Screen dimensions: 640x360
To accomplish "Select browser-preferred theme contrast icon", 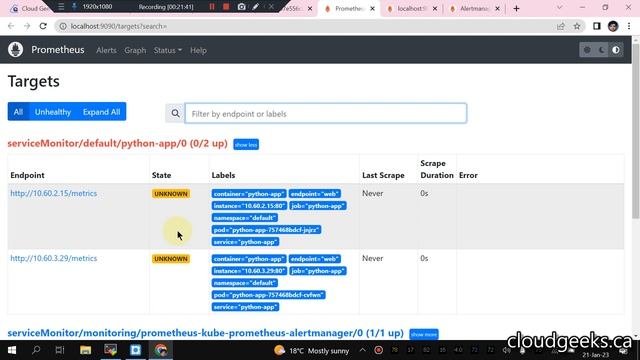I will (x=616, y=50).
